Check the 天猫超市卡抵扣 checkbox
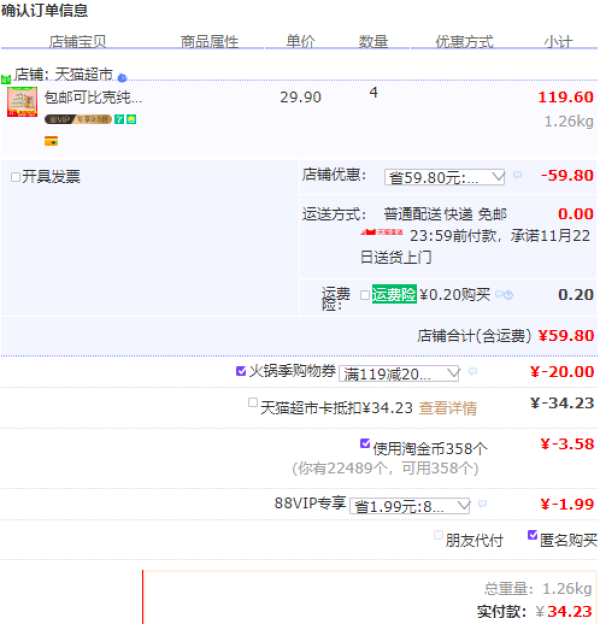Image resolution: width=600 pixels, height=624 pixels. (253, 402)
